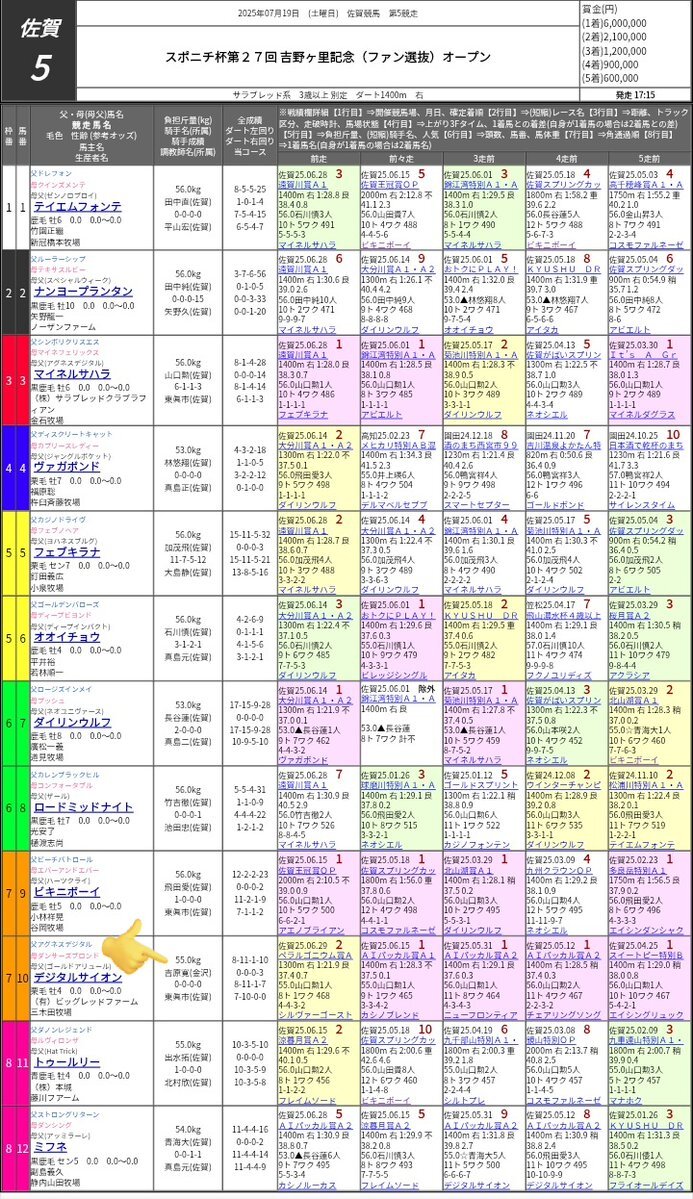Click winner カジノフォンテン link
693x1199 pixels.
tap(477, 844)
